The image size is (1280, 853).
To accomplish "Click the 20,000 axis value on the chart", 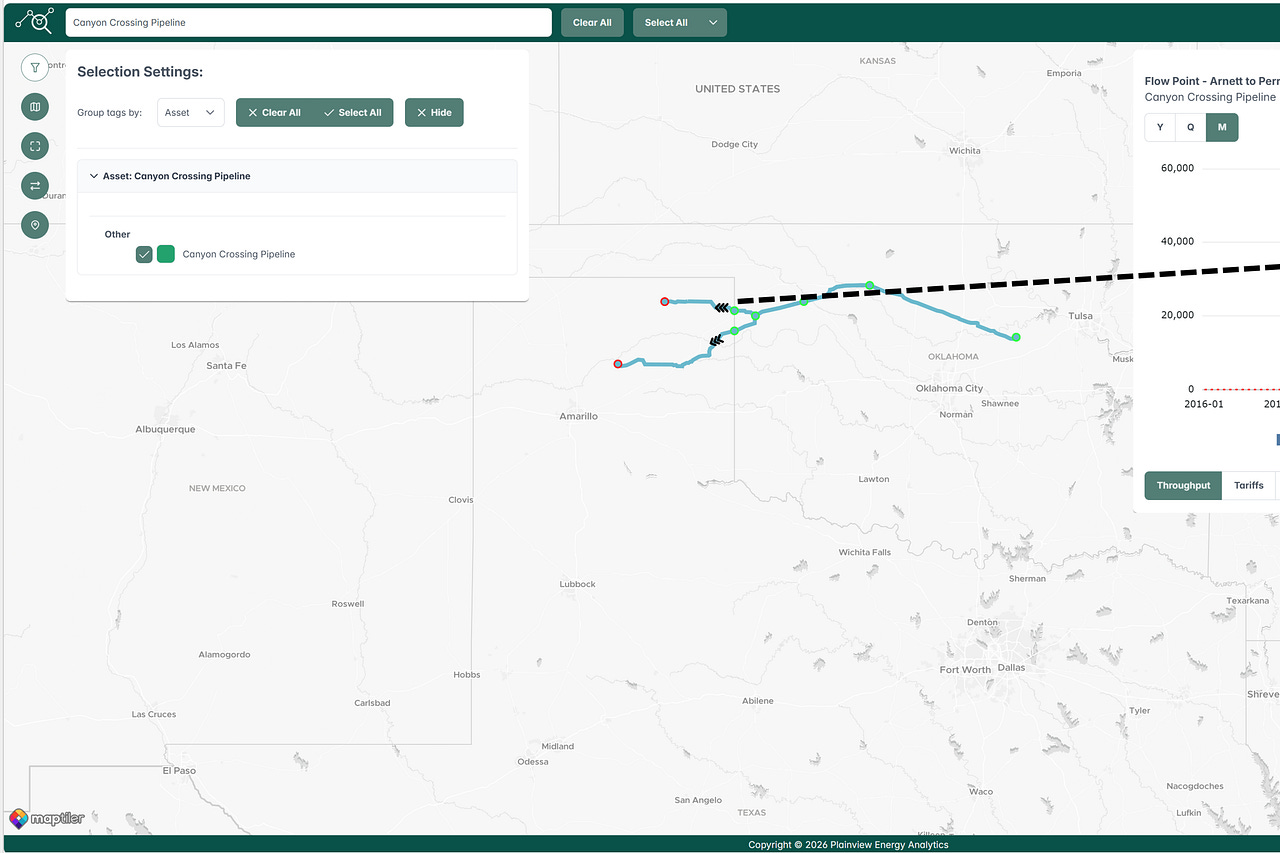I will (1177, 315).
